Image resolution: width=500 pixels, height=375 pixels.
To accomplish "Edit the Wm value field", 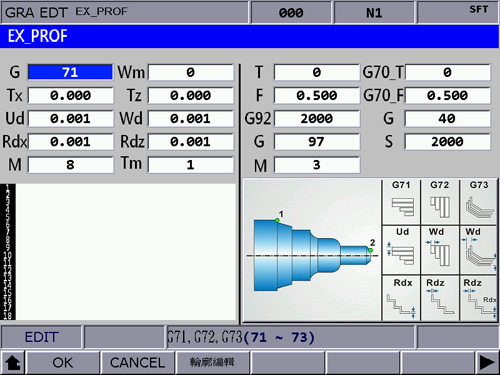I will (x=191, y=72).
